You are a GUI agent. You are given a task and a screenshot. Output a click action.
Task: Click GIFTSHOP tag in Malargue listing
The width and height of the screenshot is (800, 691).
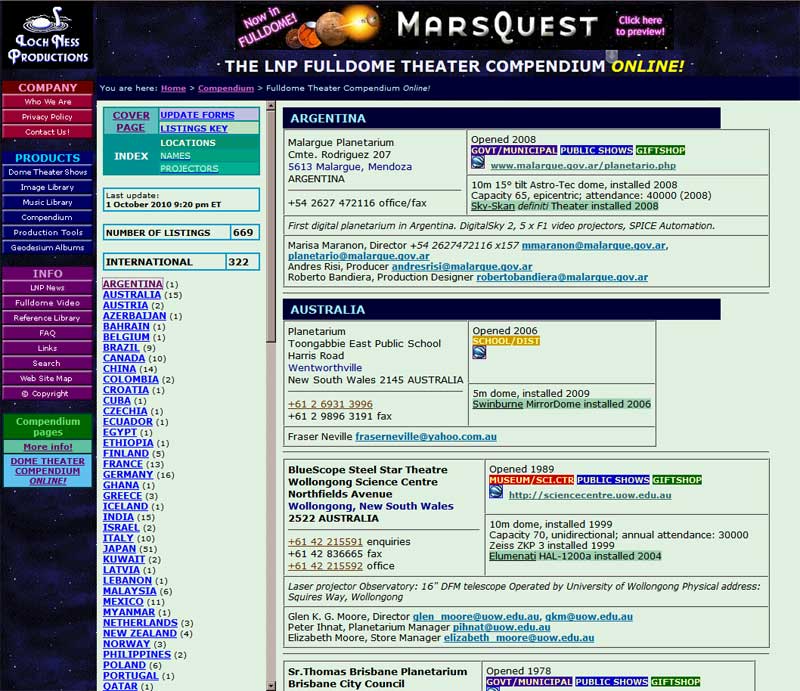click(660, 151)
